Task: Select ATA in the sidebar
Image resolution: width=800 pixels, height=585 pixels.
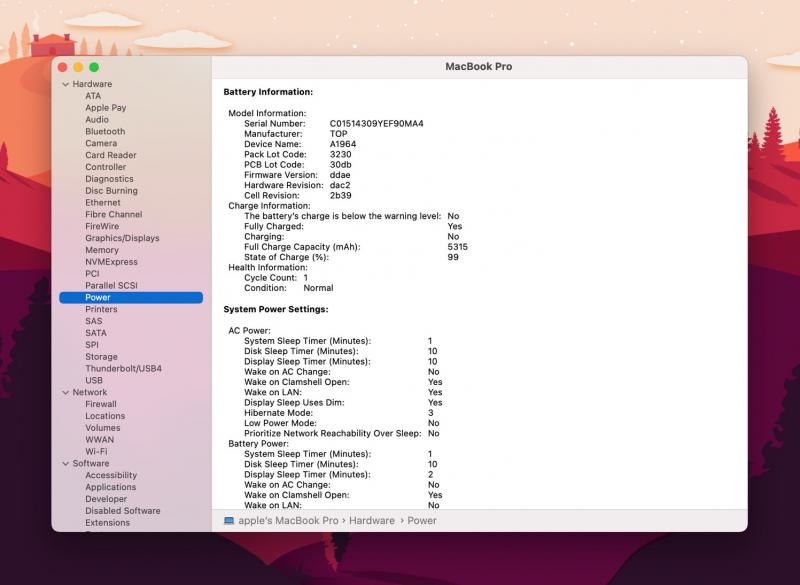Action: (x=93, y=96)
